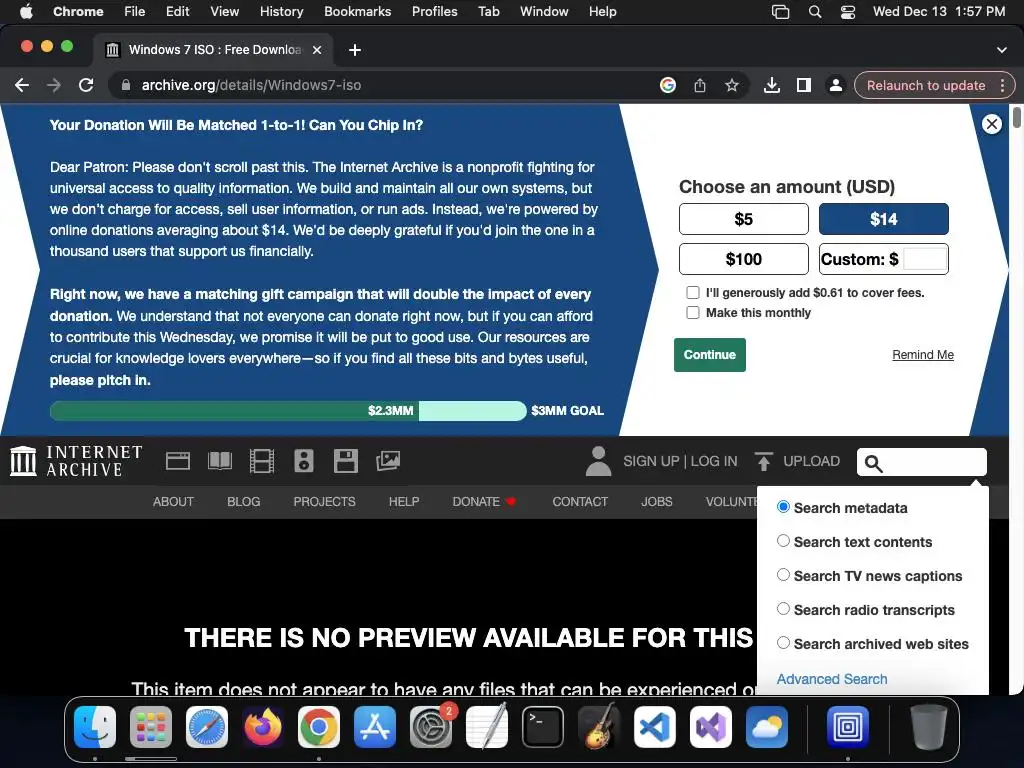Open the History menu

click(x=281, y=12)
